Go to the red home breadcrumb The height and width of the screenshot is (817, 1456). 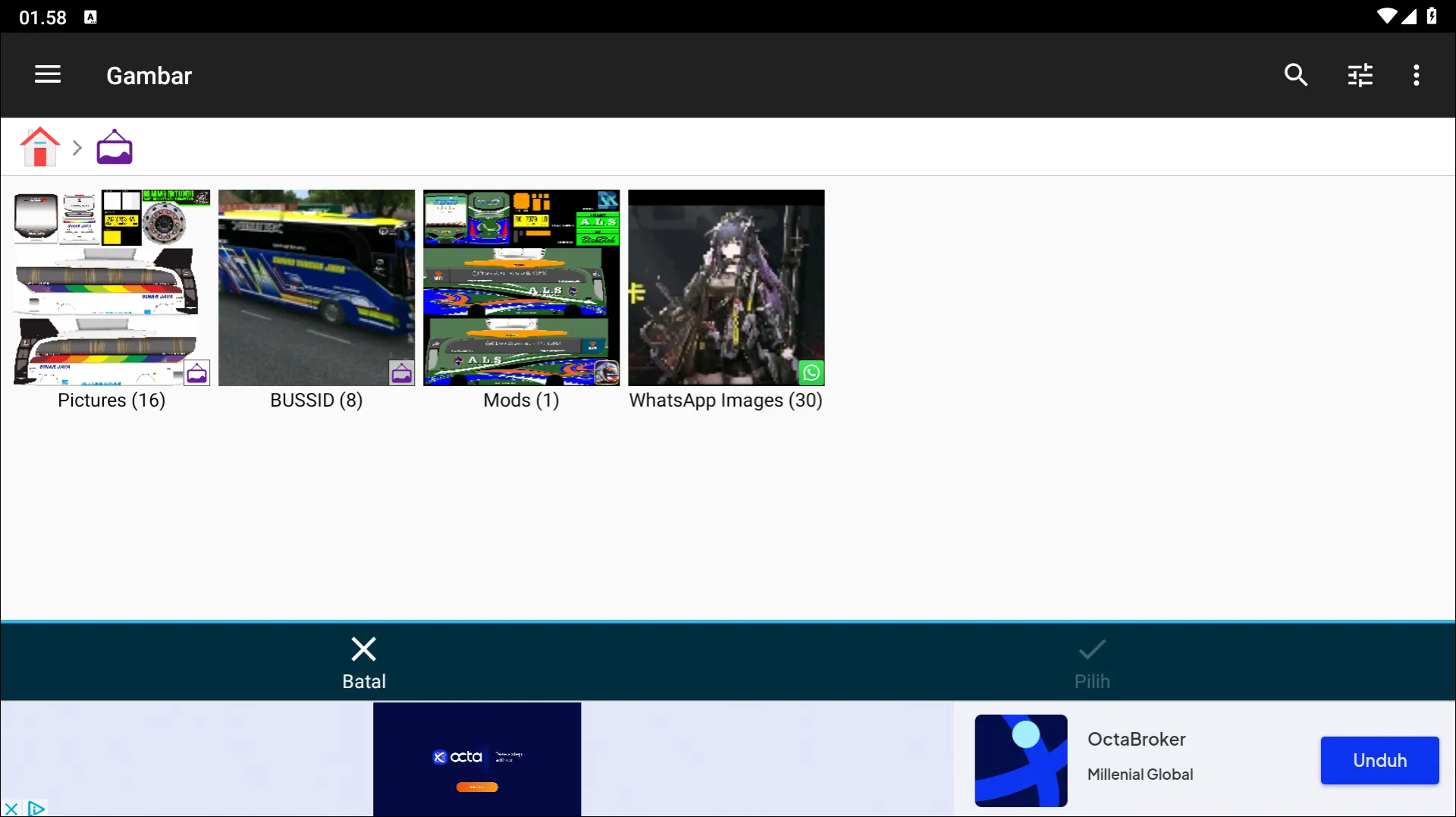[x=40, y=147]
